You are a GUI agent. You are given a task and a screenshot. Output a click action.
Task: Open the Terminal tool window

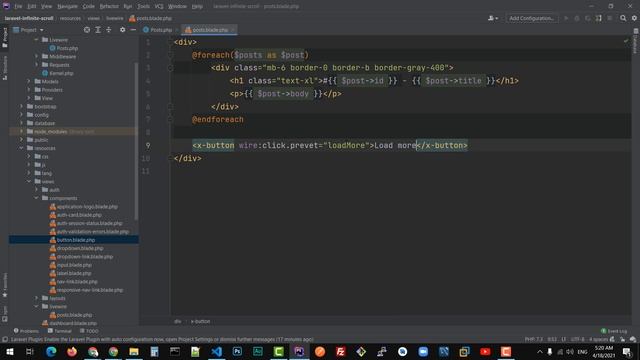[x=60, y=331]
